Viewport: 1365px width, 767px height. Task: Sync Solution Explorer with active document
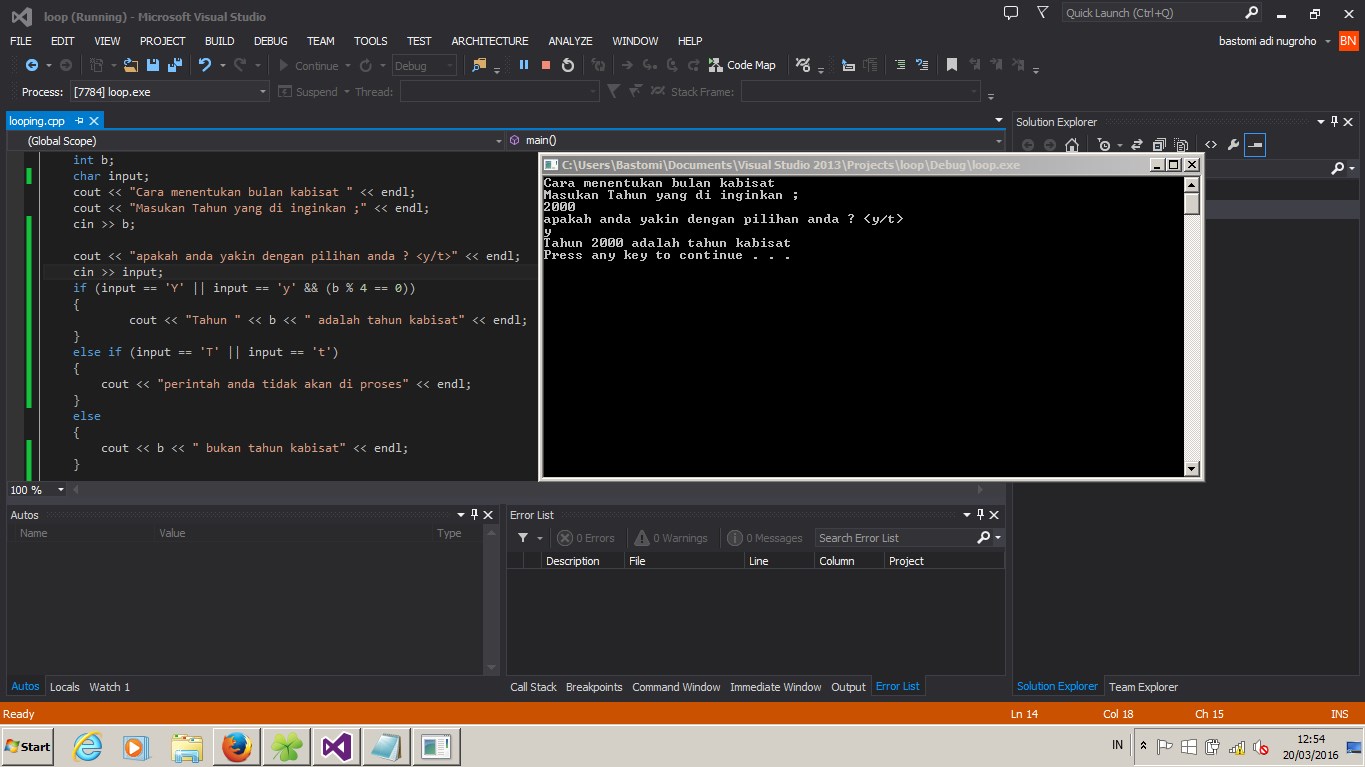(x=1136, y=144)
